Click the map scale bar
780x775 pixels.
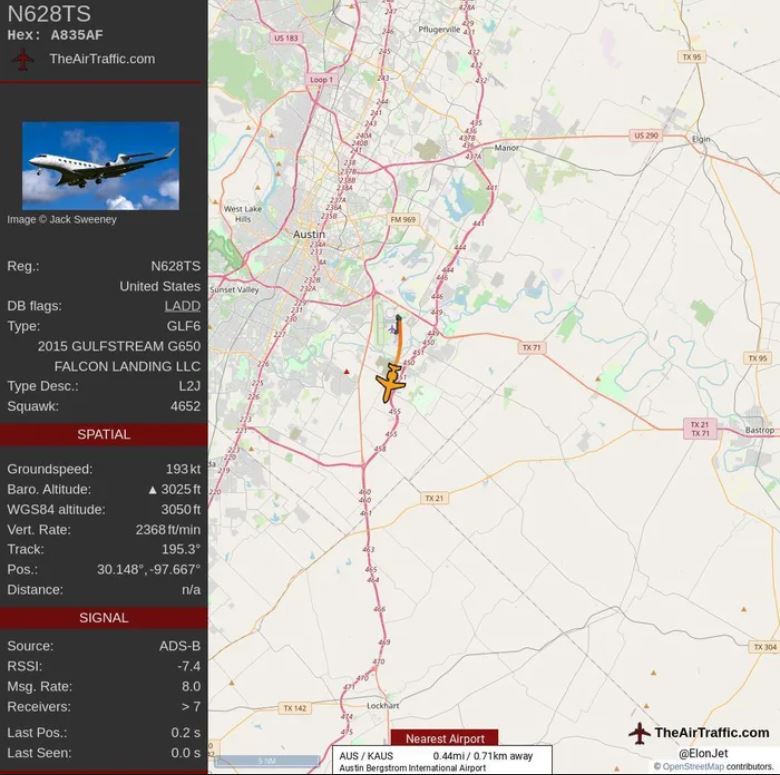[268, 761]
